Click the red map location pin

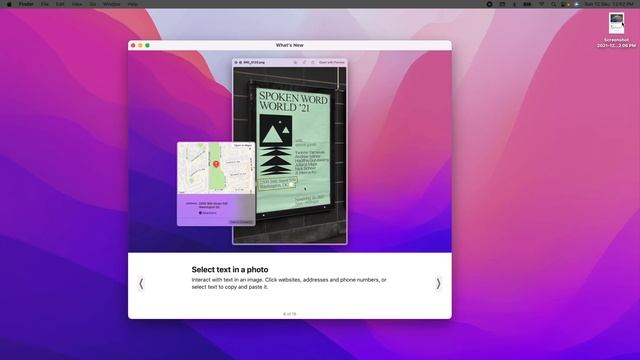point(216,164)
